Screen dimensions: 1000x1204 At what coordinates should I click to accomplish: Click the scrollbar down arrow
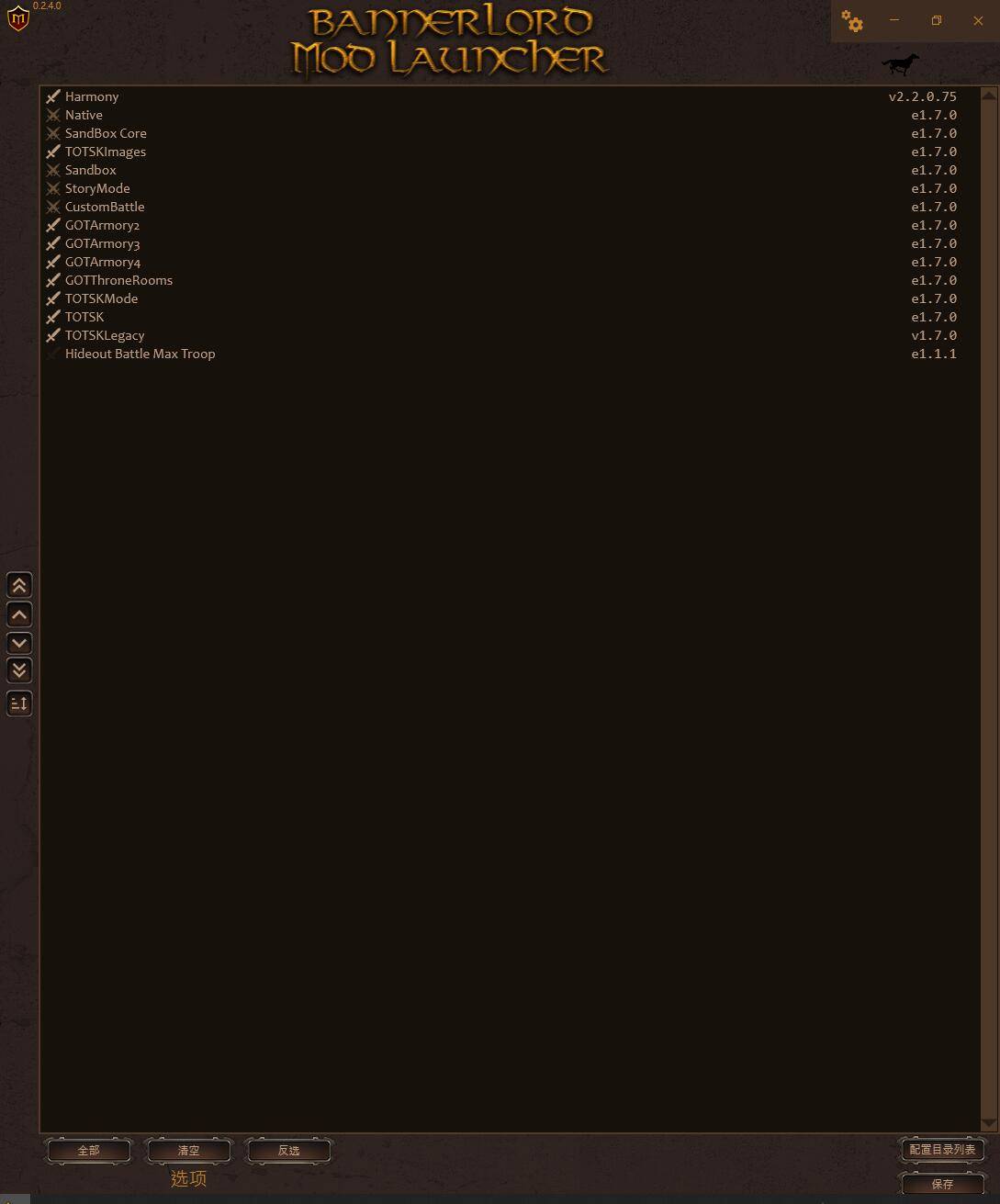[x=989, y=1123]
